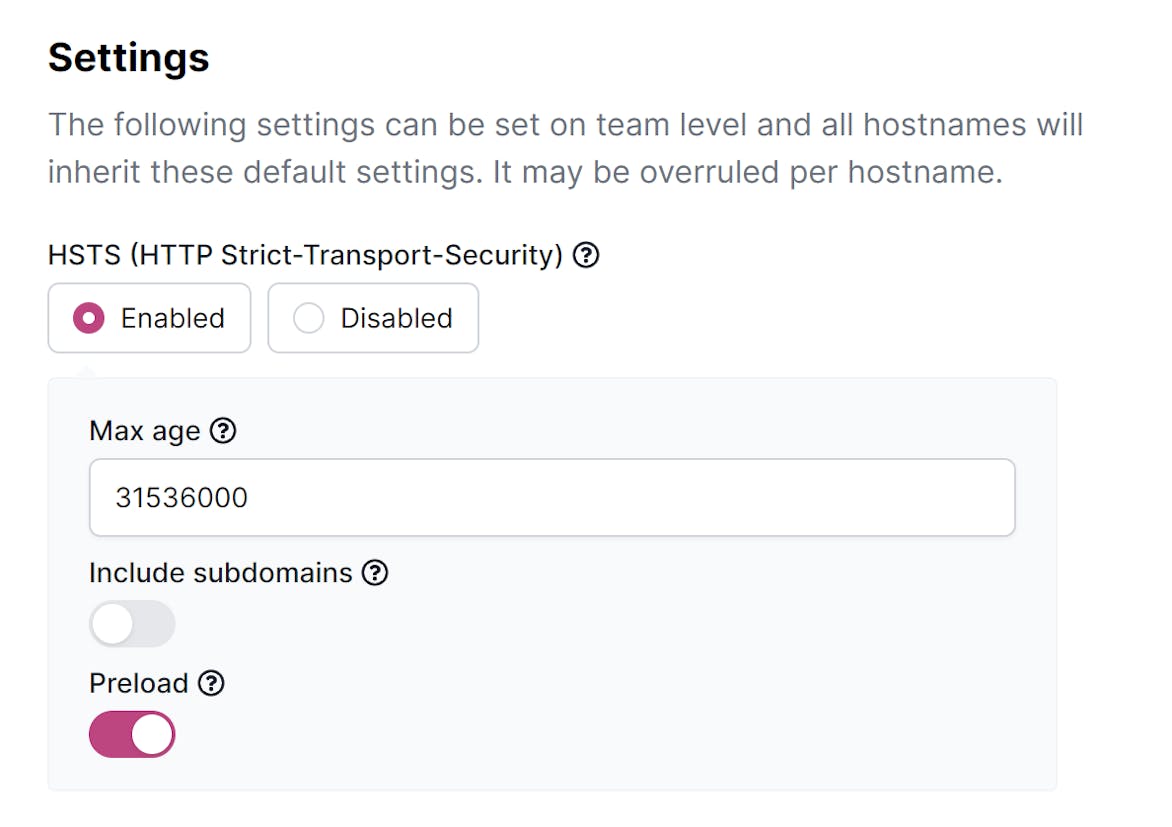
Task: Click the Settings heading
Action: point(128,57)
